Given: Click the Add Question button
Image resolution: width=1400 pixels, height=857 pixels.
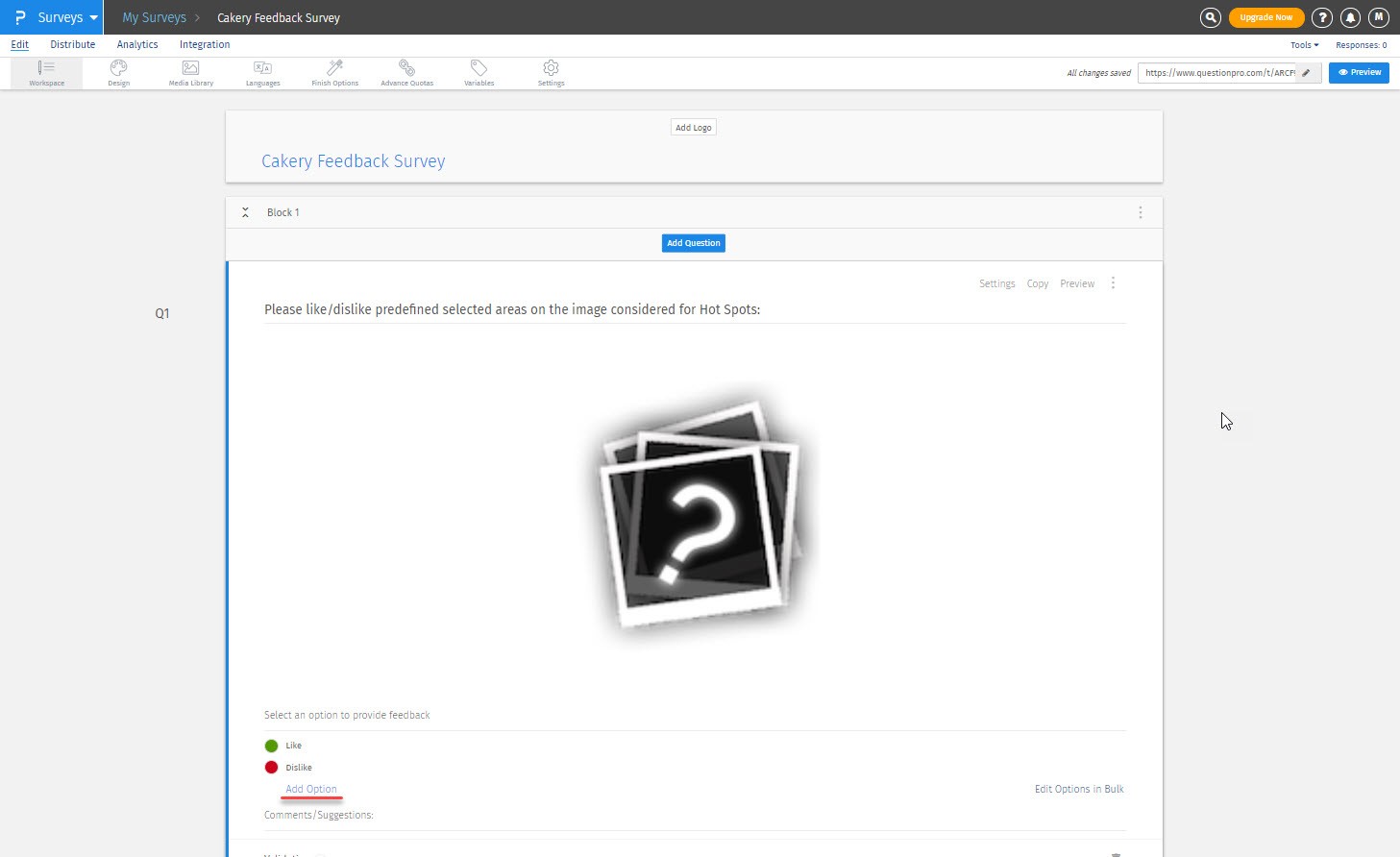Looking at the screenshot, I should (694, 243).
